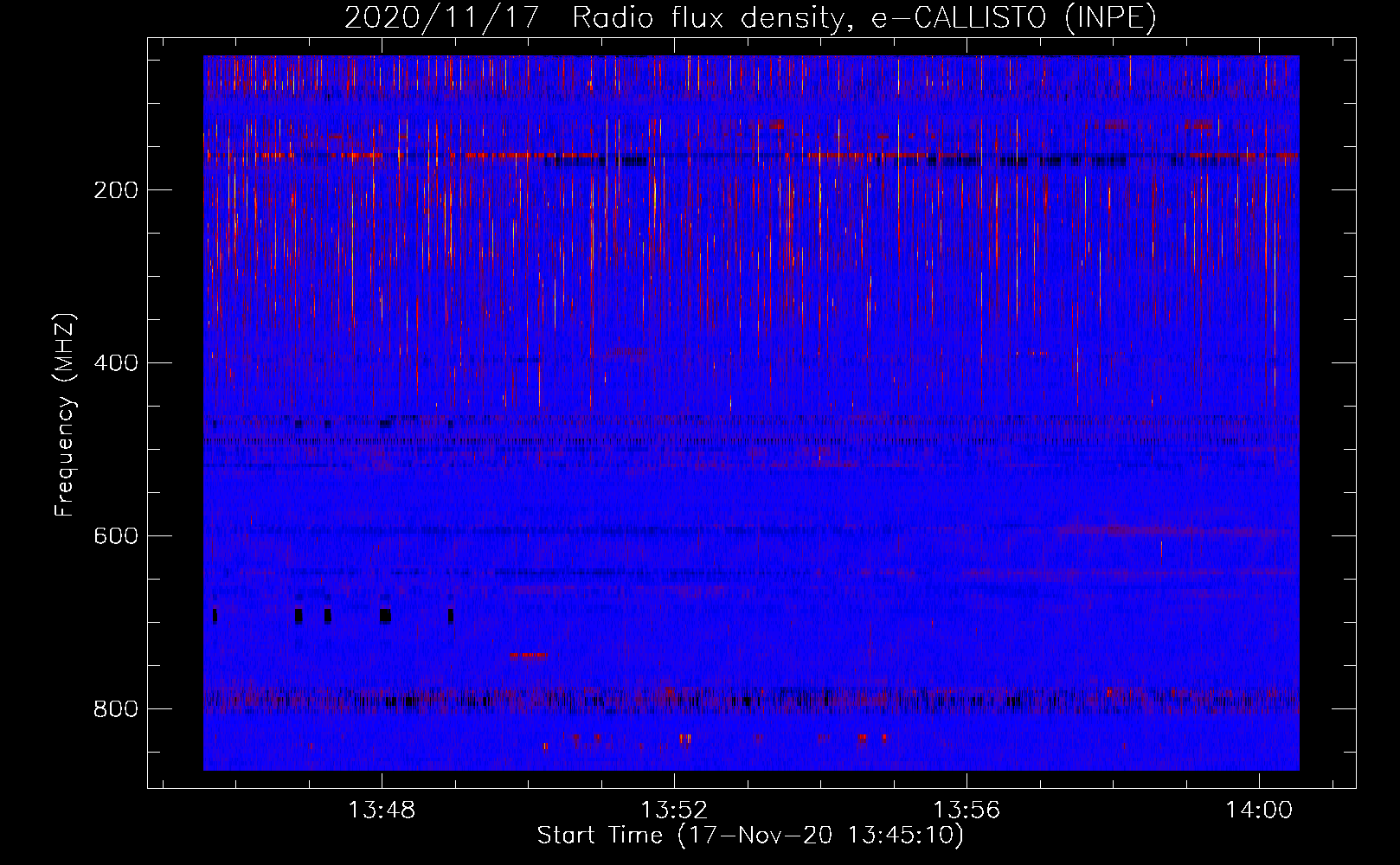Click the 800 frequency tick label
Image resolution: width=1400 pixels, height=865 pixels.
point(116,709)
